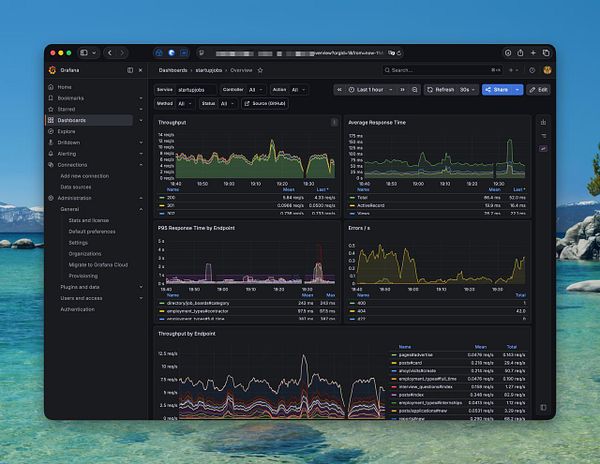Screen dimensions: 600x464
Task: Open Migrate to Grafana Cloud
Action: tap(98, 265)
